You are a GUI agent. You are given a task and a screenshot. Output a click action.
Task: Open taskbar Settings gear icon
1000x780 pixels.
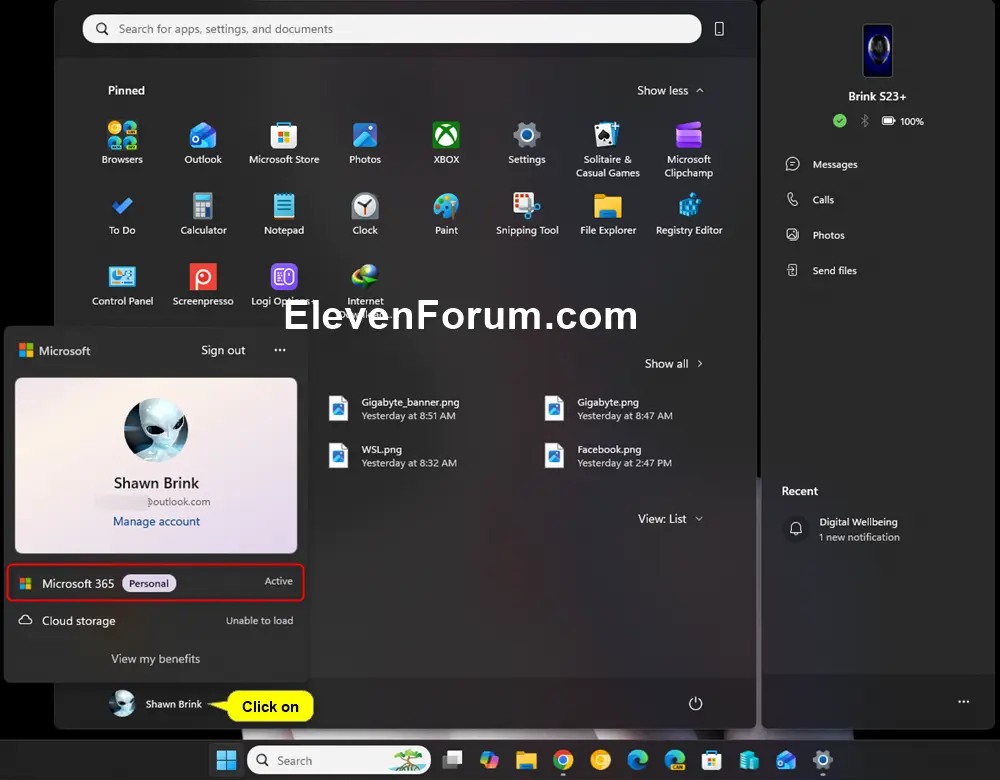coord(823,760)
